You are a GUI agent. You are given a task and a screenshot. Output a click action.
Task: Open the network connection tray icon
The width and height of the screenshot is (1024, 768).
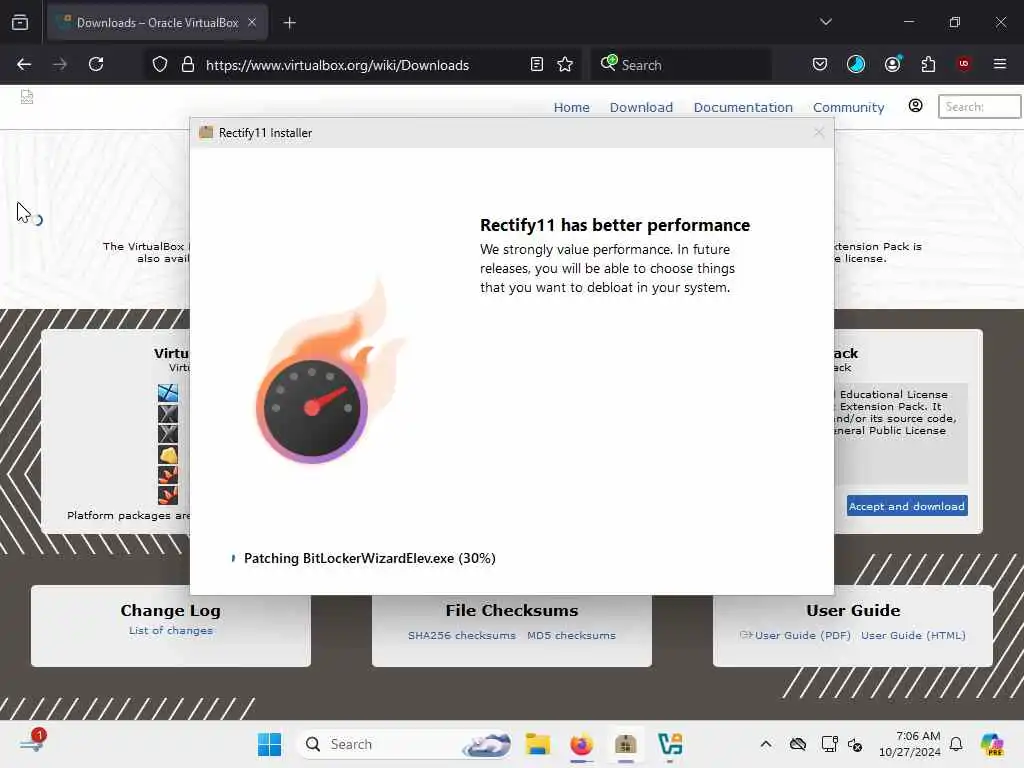coord(829,744)
